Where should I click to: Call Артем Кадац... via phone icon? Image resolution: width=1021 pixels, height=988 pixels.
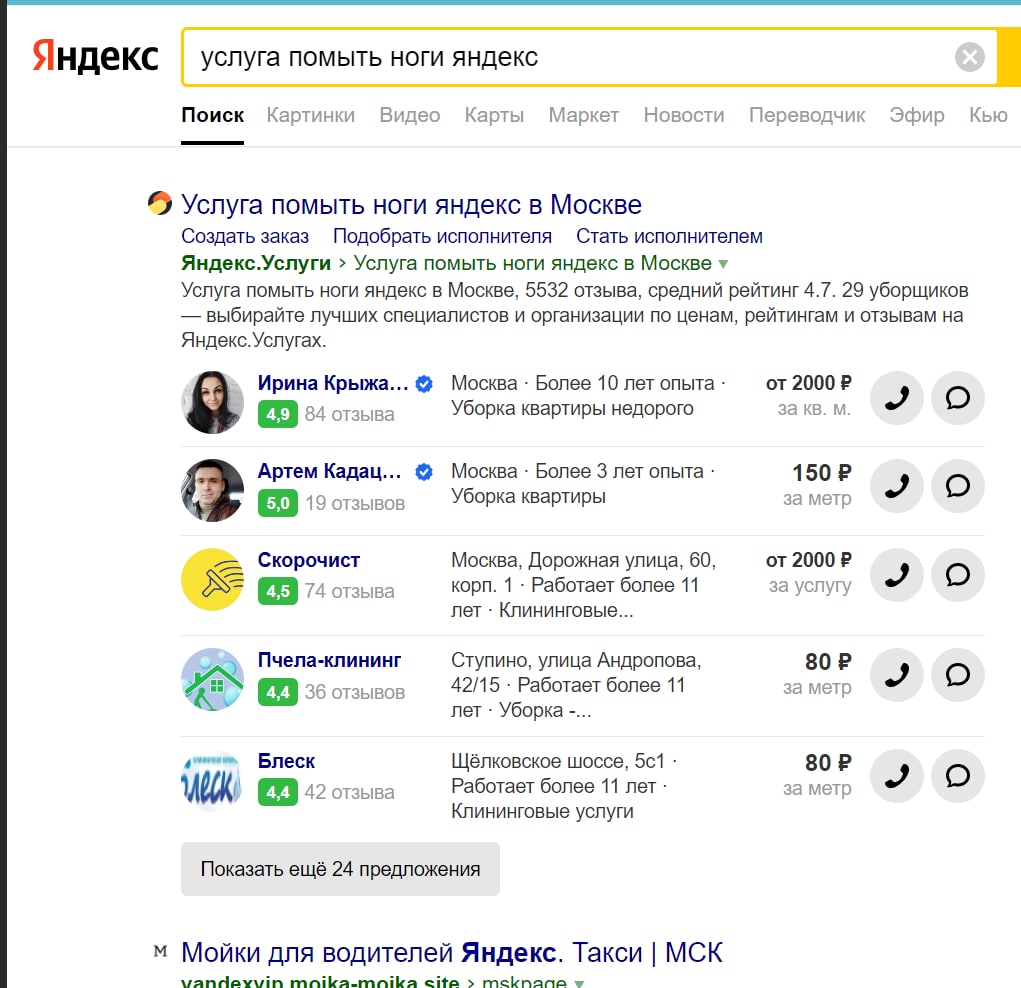point(897,485)
